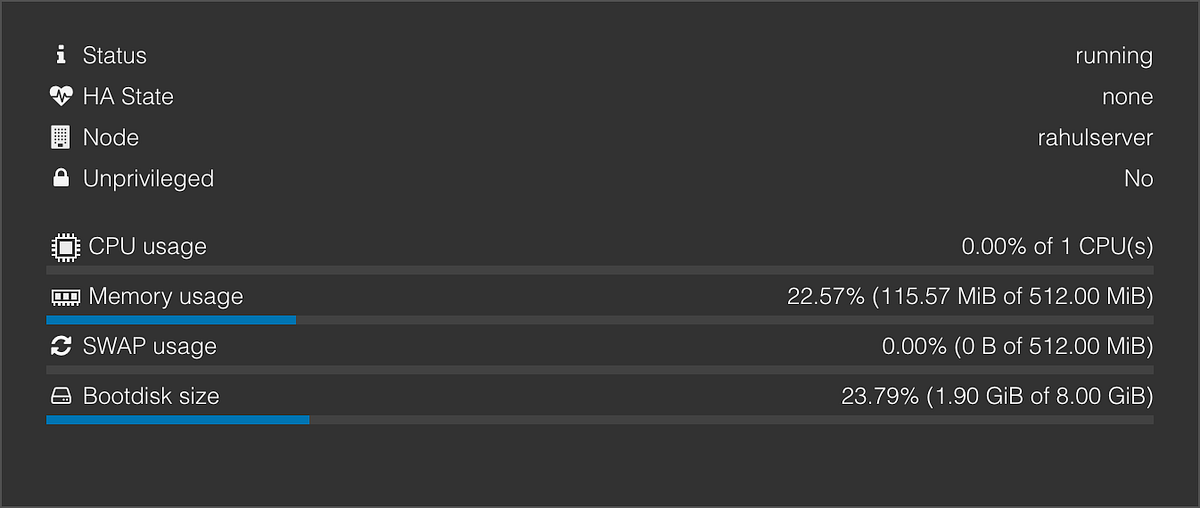This screenshot has height=508, width=1200.
Task: Click the Memory usage progress bar
Action: tap(600, 320)
